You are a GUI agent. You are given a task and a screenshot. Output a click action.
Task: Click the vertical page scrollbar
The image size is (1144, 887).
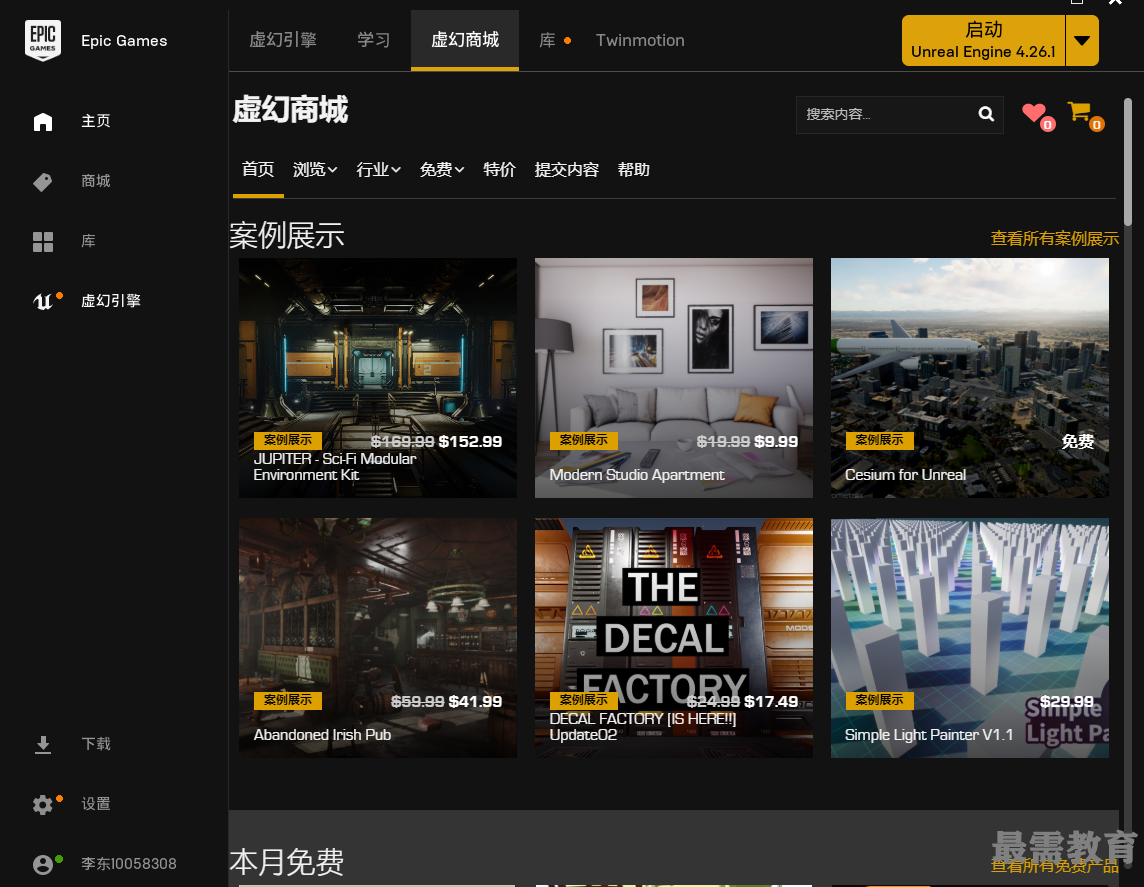point(1128,162)
